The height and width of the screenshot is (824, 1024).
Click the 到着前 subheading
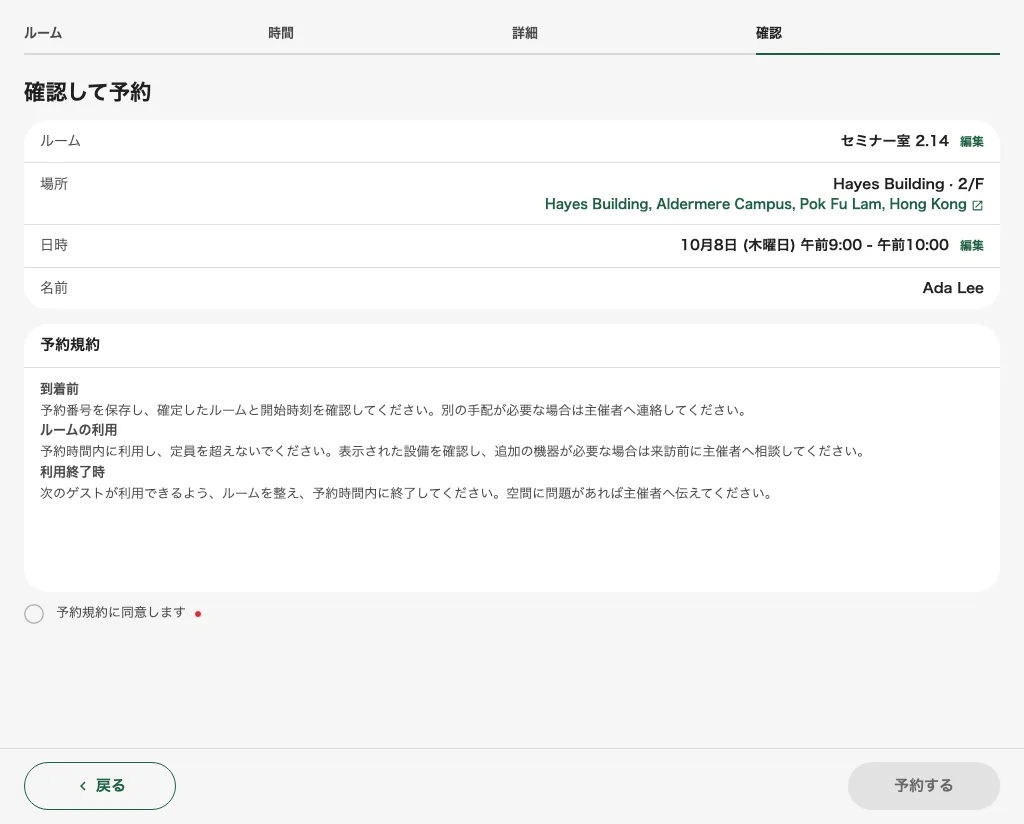click(x=59, y=389)
